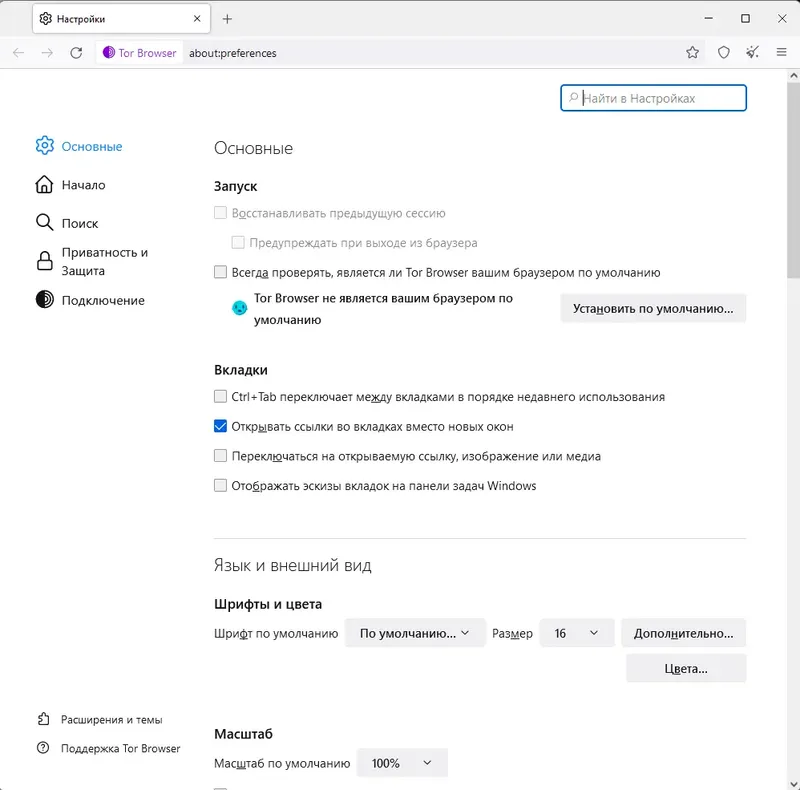800x790 pixels.
Task: Click the Tor Browser onion logo in toolbar
Action: point(110,52)
